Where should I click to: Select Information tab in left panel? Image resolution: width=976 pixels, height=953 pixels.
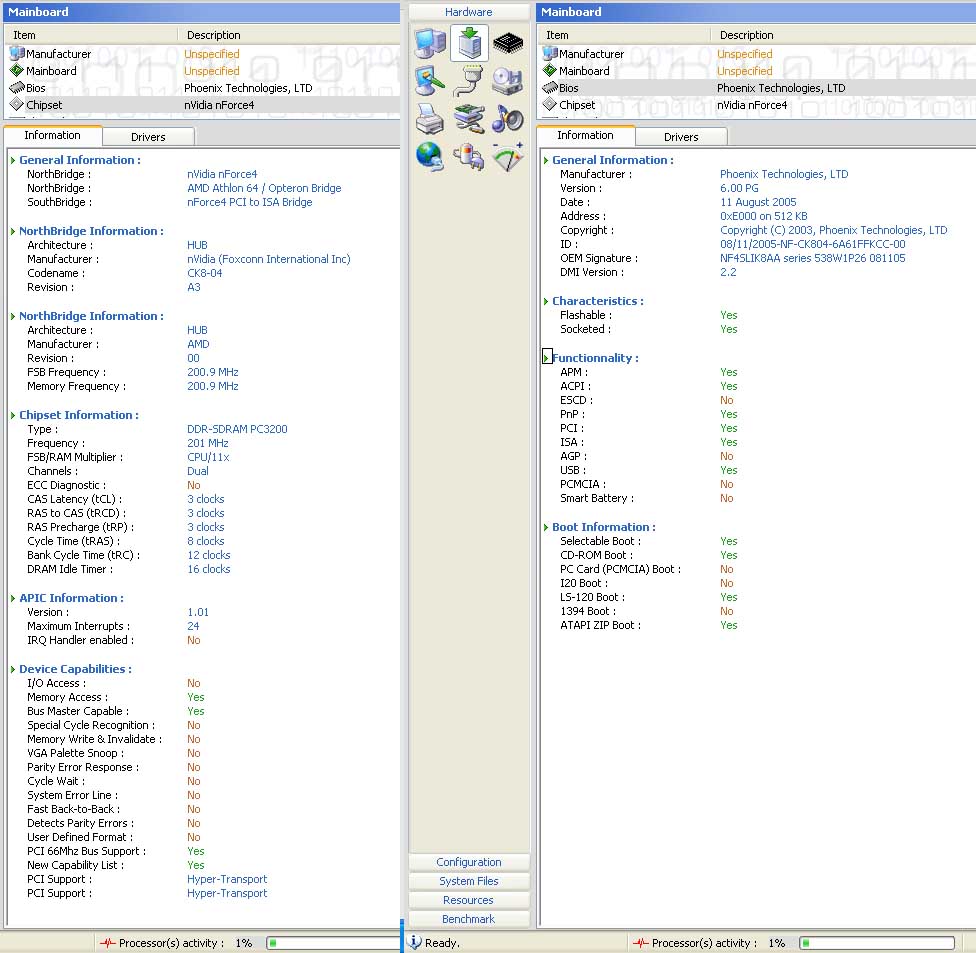(52, 135)
